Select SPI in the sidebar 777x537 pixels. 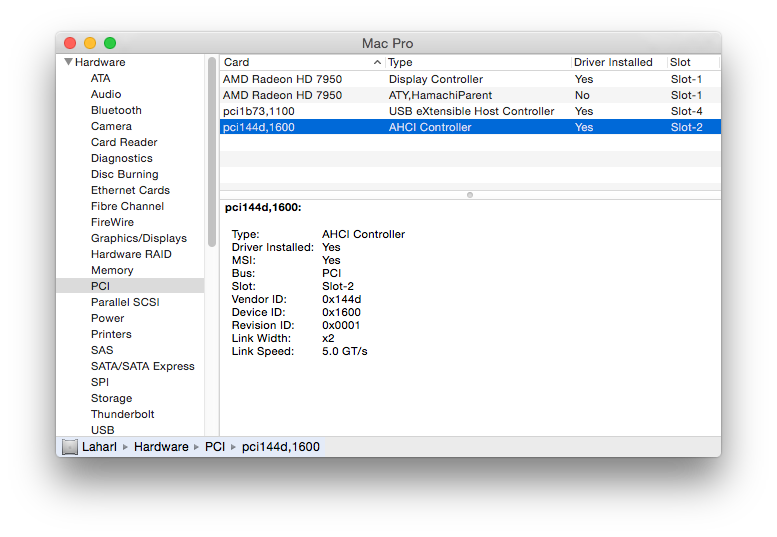pos(100,382)
